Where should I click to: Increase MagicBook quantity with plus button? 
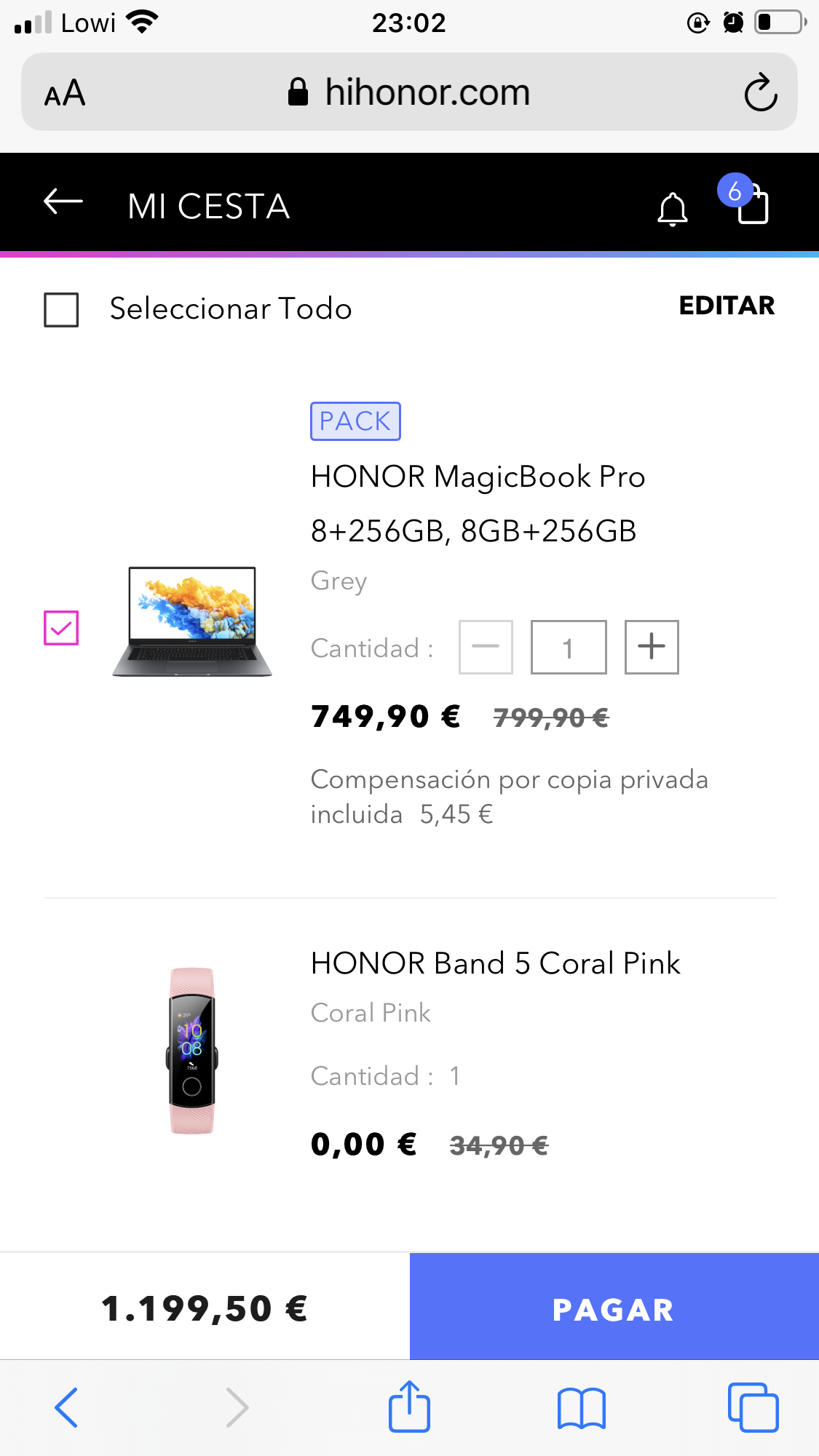[652, 647]
